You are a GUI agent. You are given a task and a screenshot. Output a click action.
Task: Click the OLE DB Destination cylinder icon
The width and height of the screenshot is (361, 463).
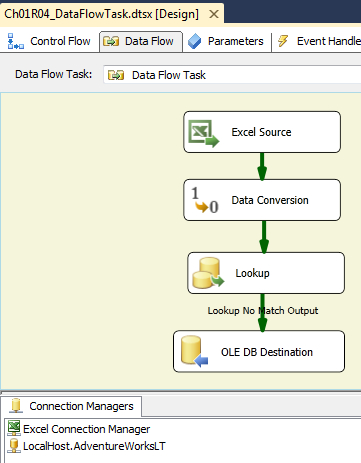click(194, 352)
